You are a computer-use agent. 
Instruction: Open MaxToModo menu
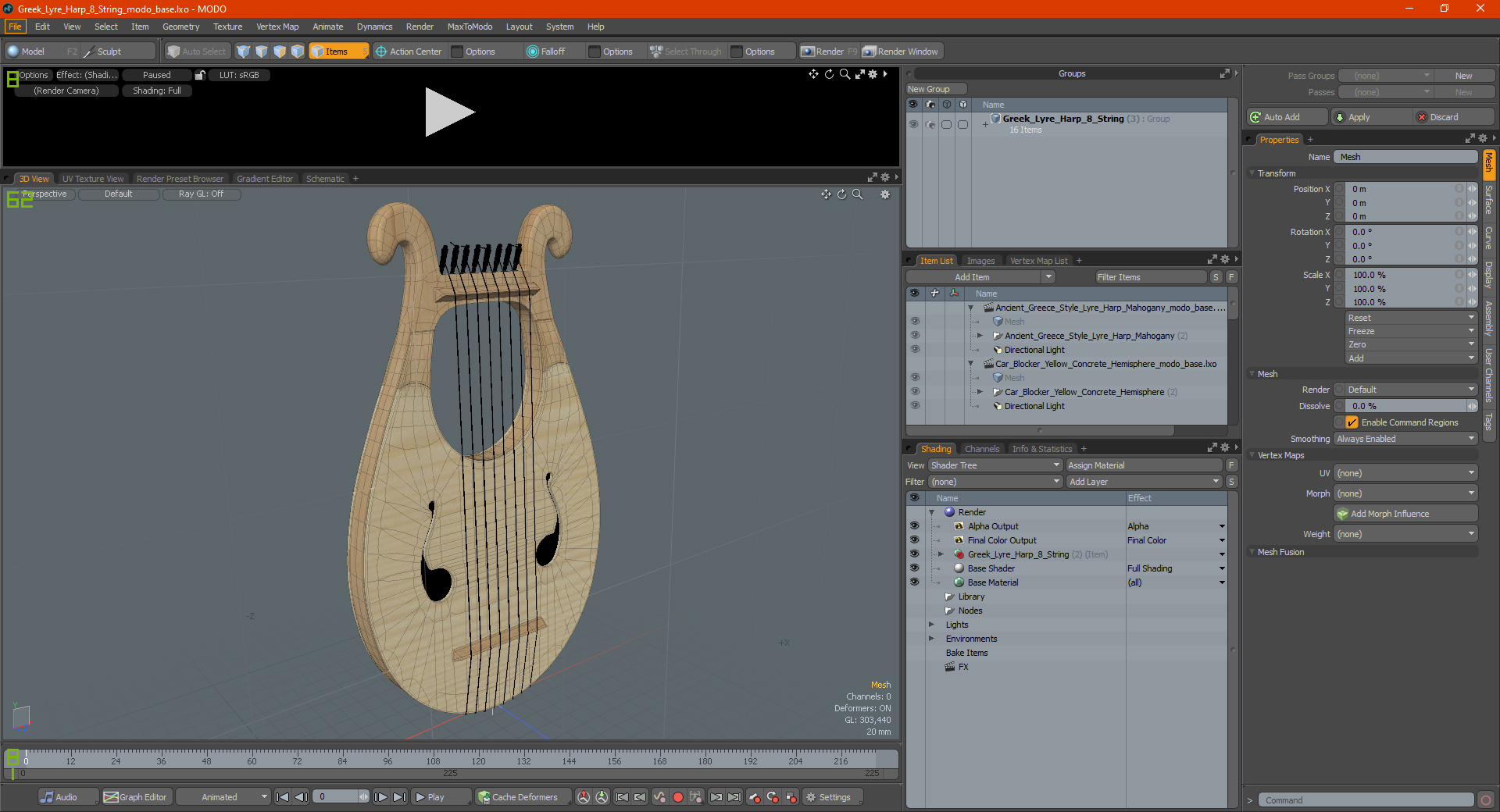[x=470, y=27]
